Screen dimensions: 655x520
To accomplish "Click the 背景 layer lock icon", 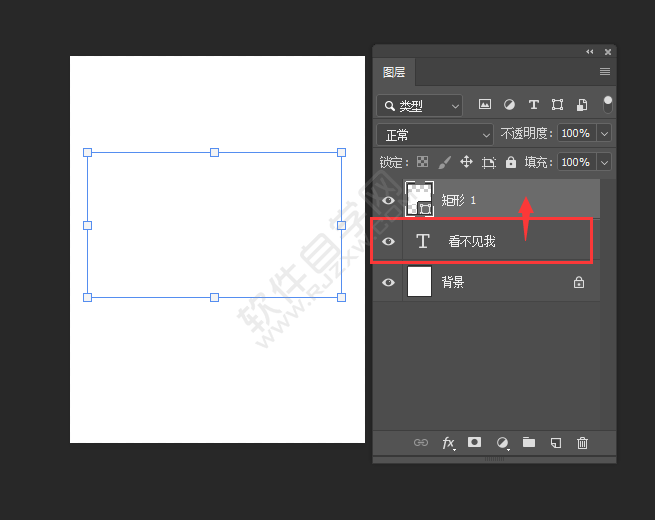I will [579, 282].
